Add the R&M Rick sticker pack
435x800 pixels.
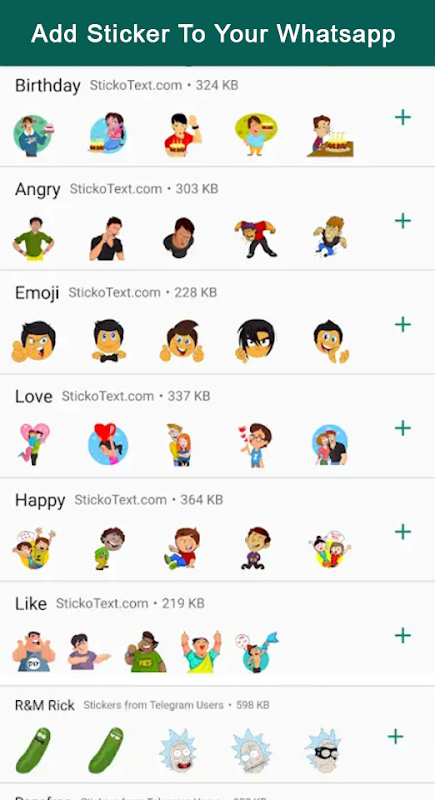point(395,737)
